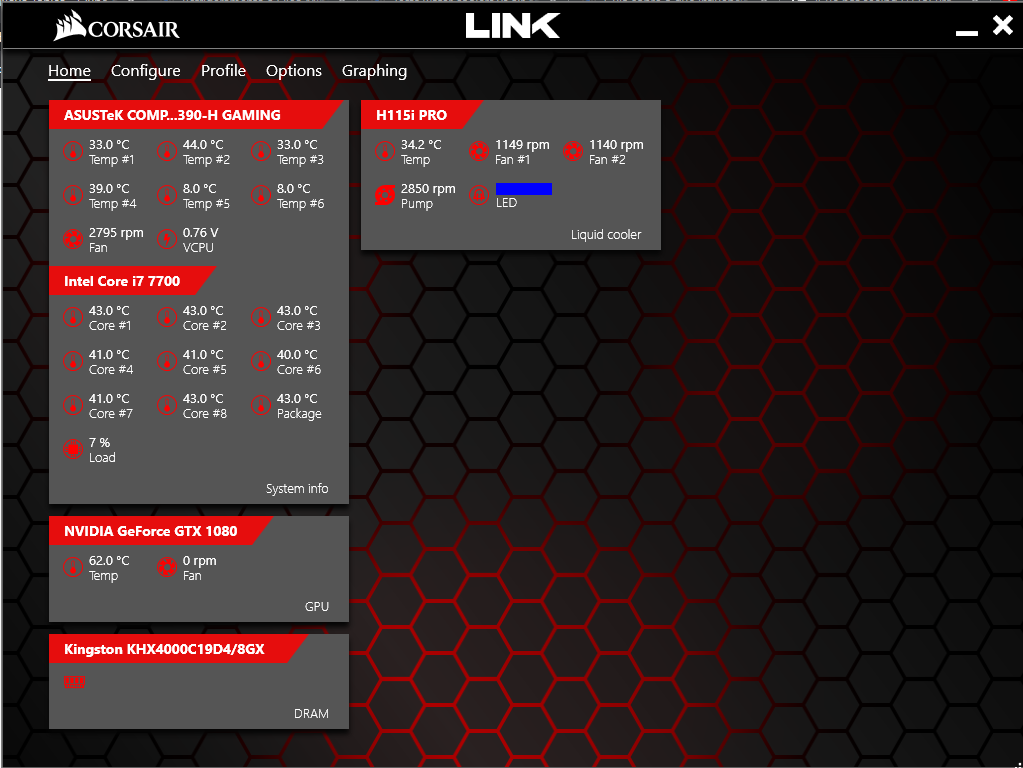This screenshot has width=1023, height=768.
Task: Click the Kingston KHX4000C19D4/8GX header
Action: coord(178,649)
